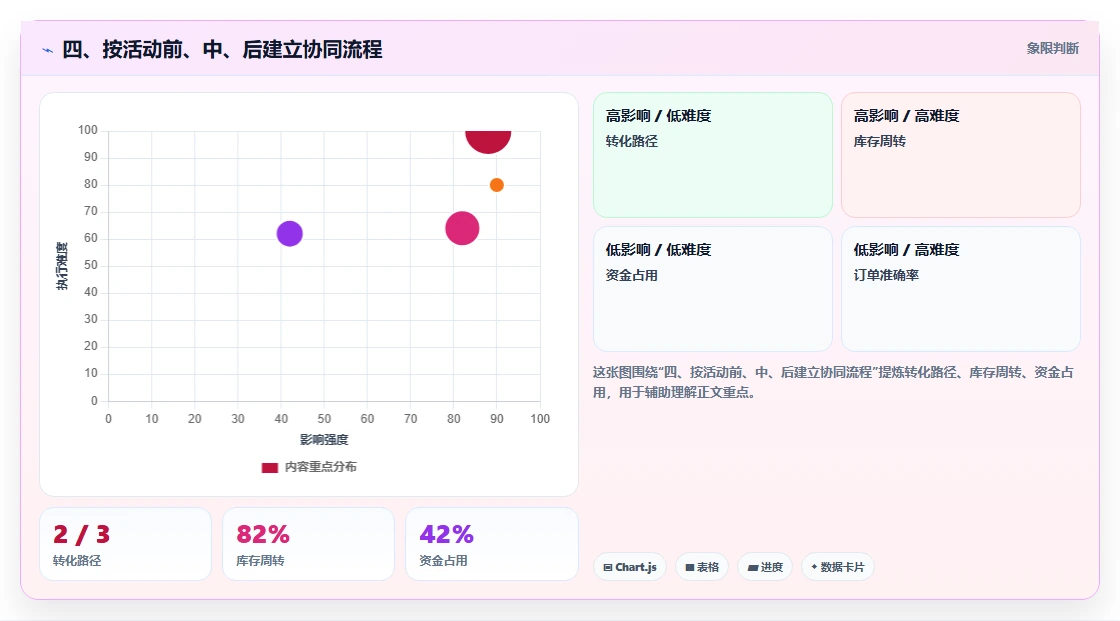
Task: Click the 42% 资金占用 stat card
Action: 491,544
